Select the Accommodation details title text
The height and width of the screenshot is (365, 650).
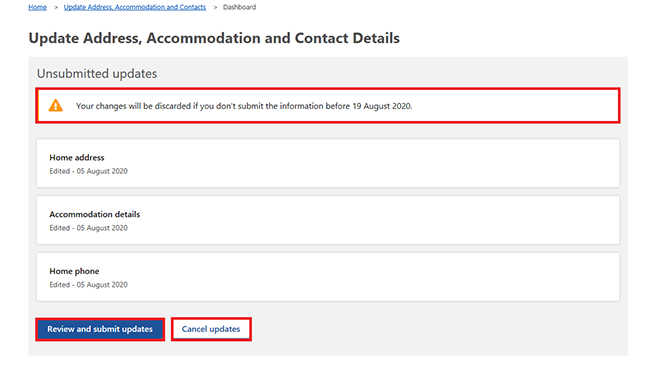click(x=95, y=214)
